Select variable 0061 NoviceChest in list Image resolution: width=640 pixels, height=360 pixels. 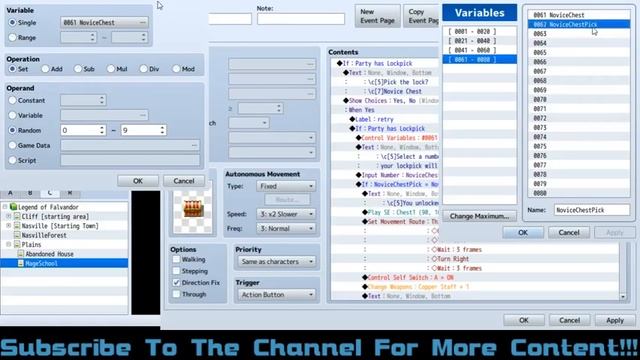point(579,15)
